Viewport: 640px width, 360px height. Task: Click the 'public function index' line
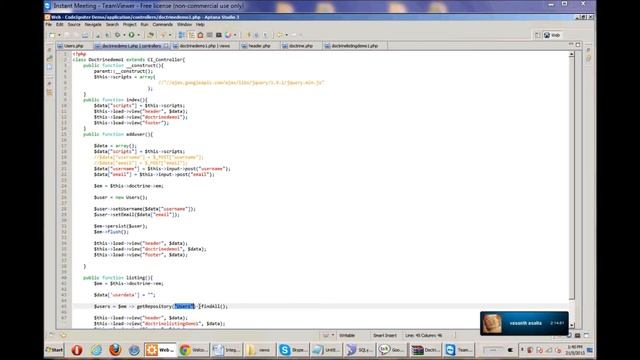[x=115, y=100]
